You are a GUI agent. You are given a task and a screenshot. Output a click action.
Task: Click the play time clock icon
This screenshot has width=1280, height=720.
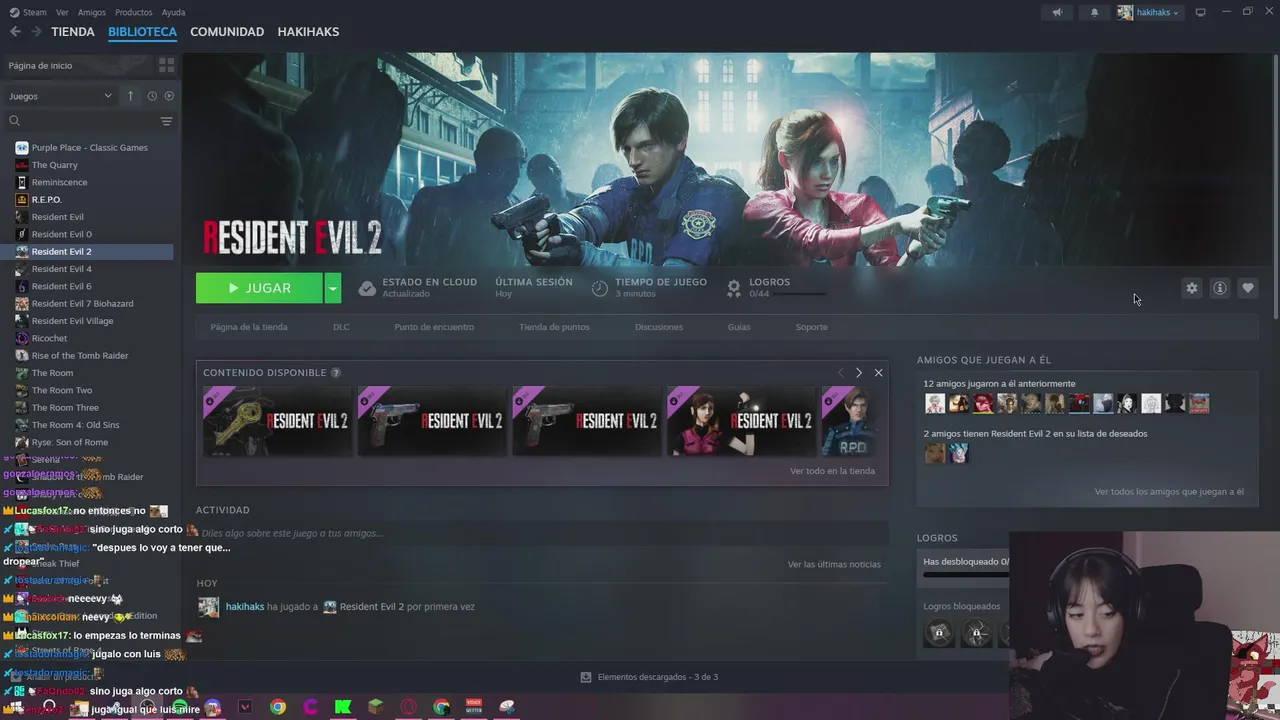[x=599, y=288]
